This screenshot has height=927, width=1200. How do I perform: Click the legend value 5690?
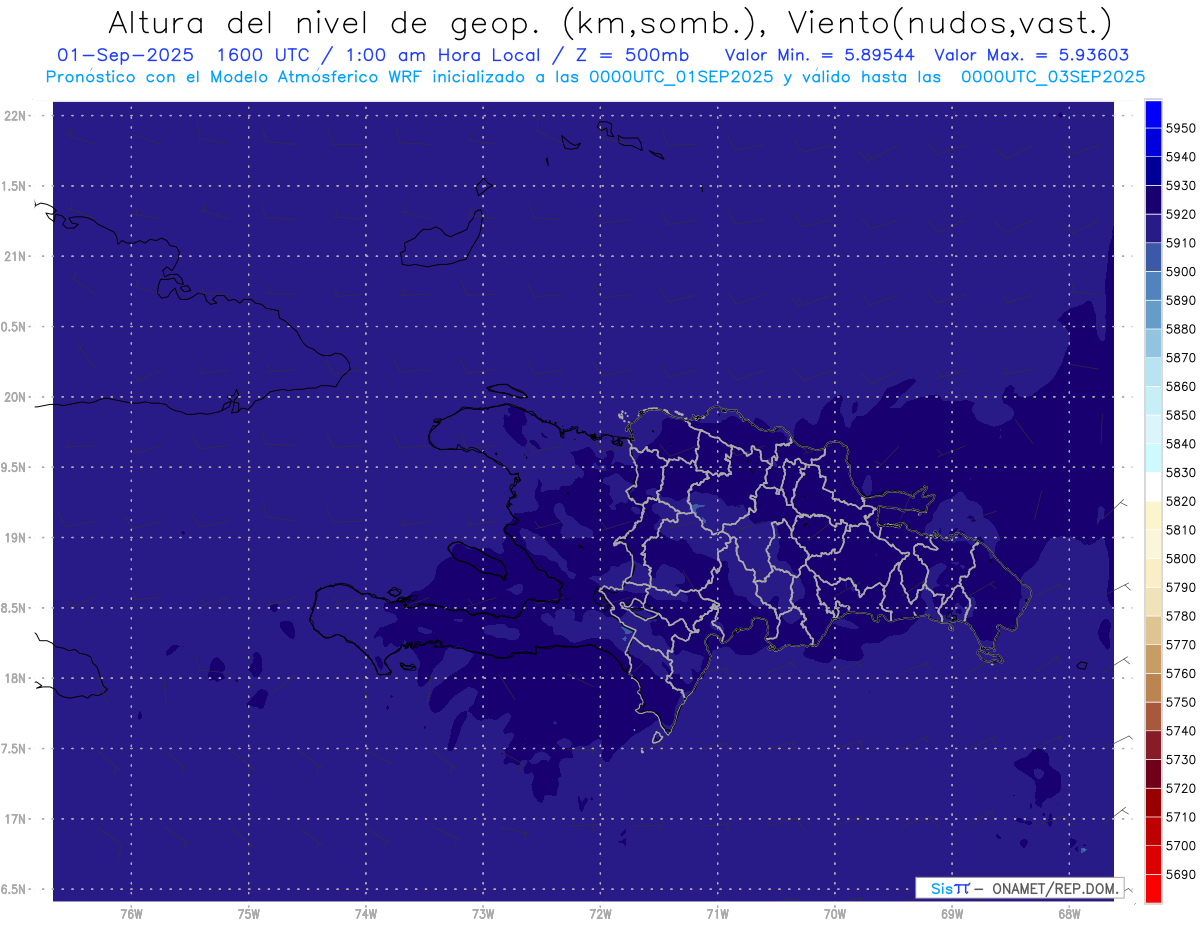(1181, 874)
